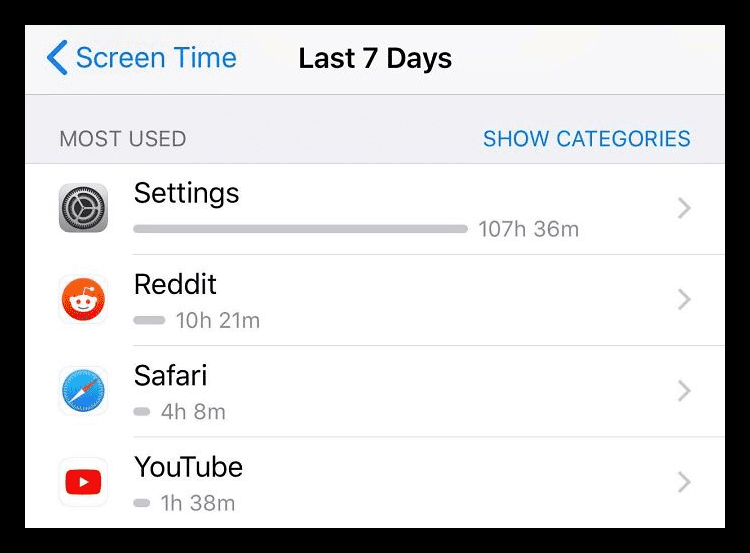Screen dimensions: 750x553
Task: Go back via the Screen Time label
Action: pyautogui.click(x=156, y=58)
